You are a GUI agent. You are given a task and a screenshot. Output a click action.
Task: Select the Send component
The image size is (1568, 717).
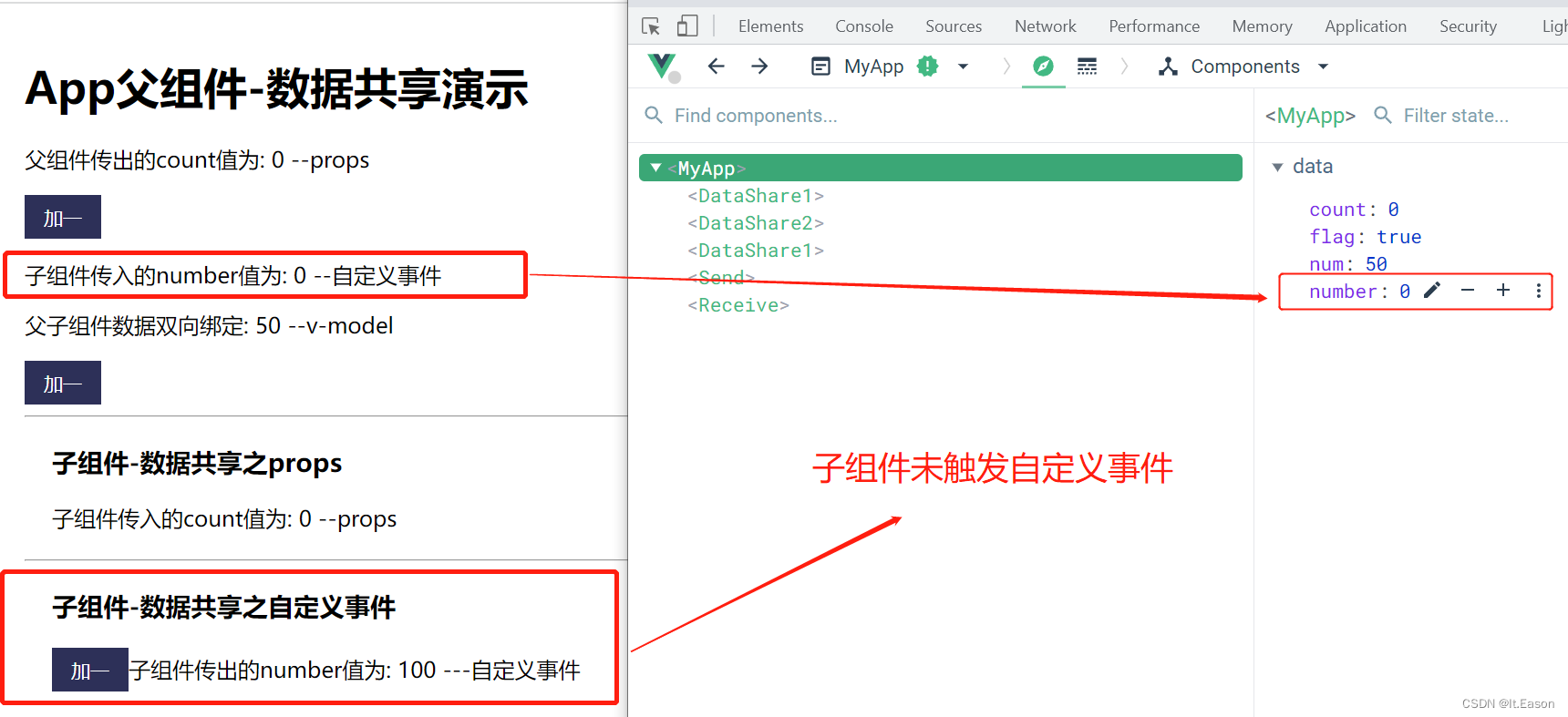(x=721, y=278)
